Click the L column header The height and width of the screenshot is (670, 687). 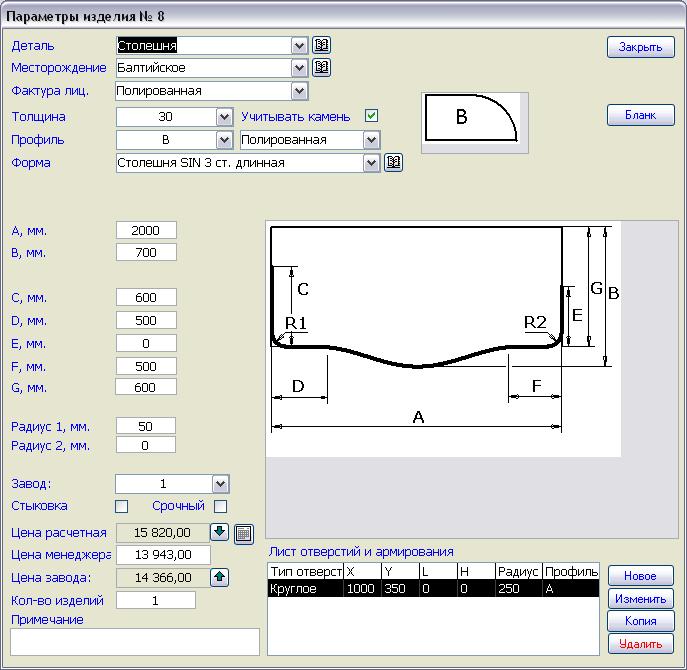pos(438,571)
